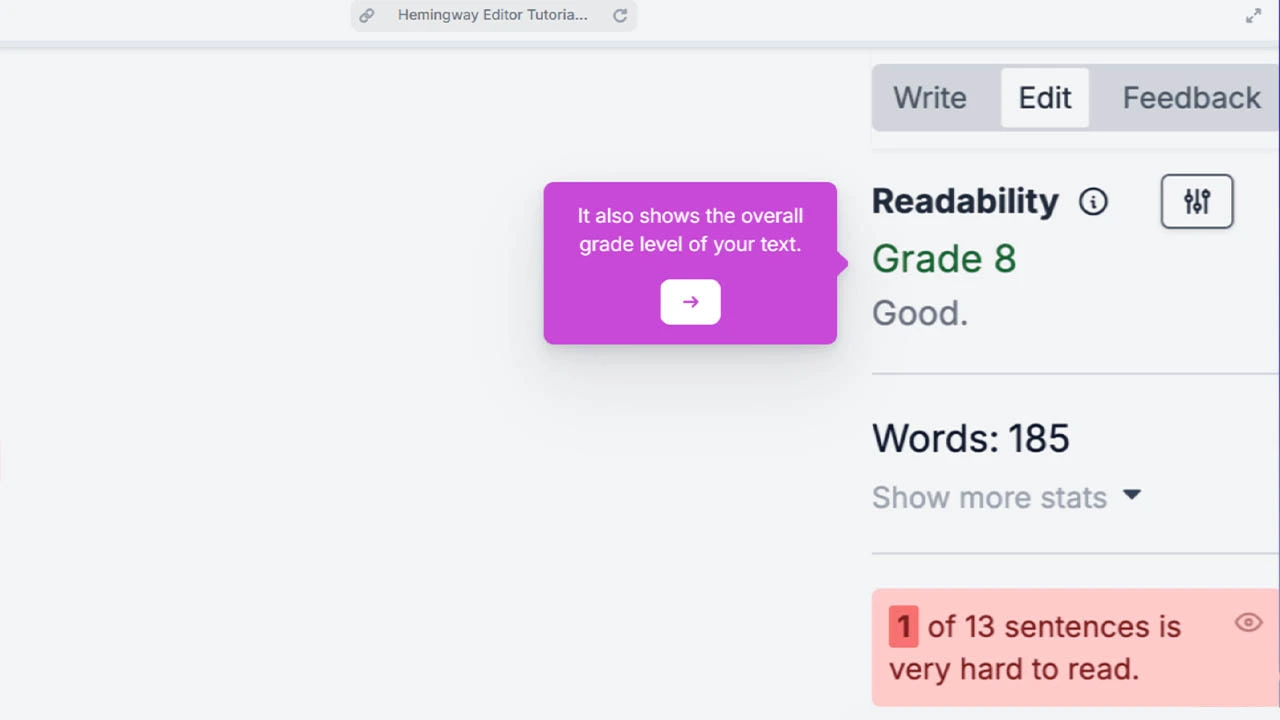Click the "Good." rating label
Viewport: 1280px width, 720px height.
(920, 313)
